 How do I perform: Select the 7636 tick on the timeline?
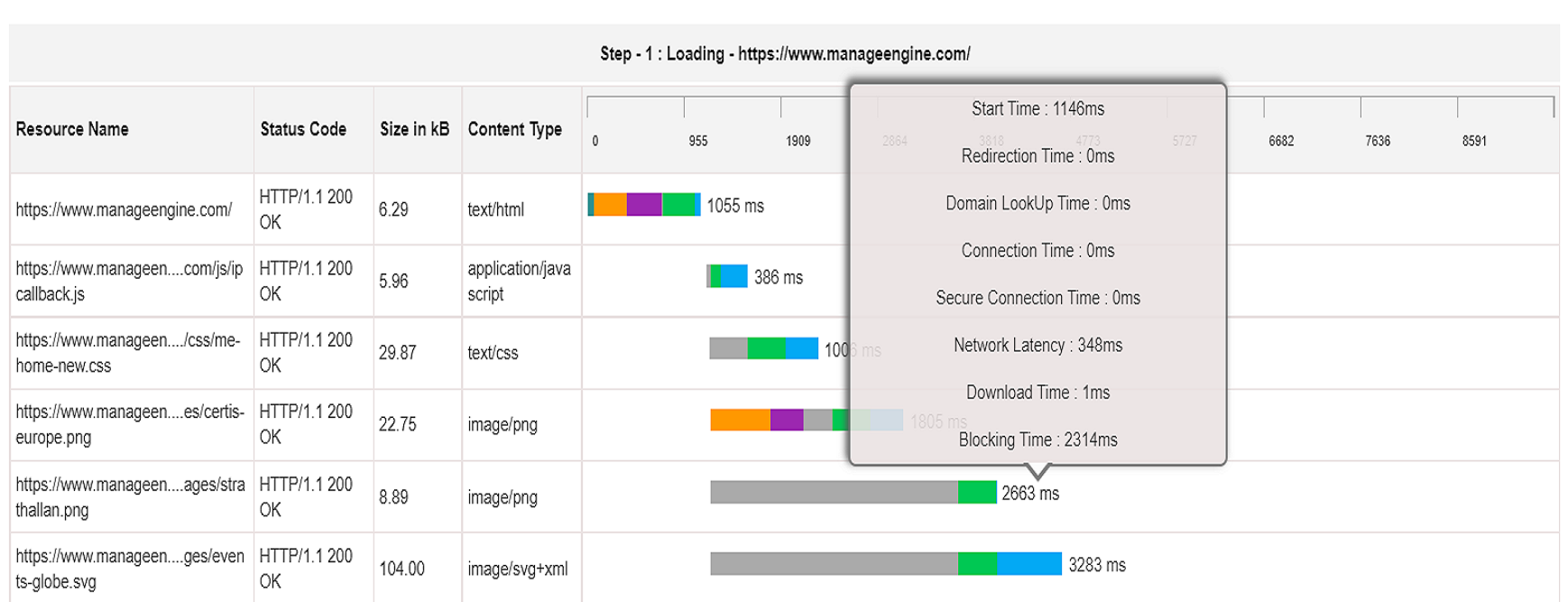click(1377, 141)
